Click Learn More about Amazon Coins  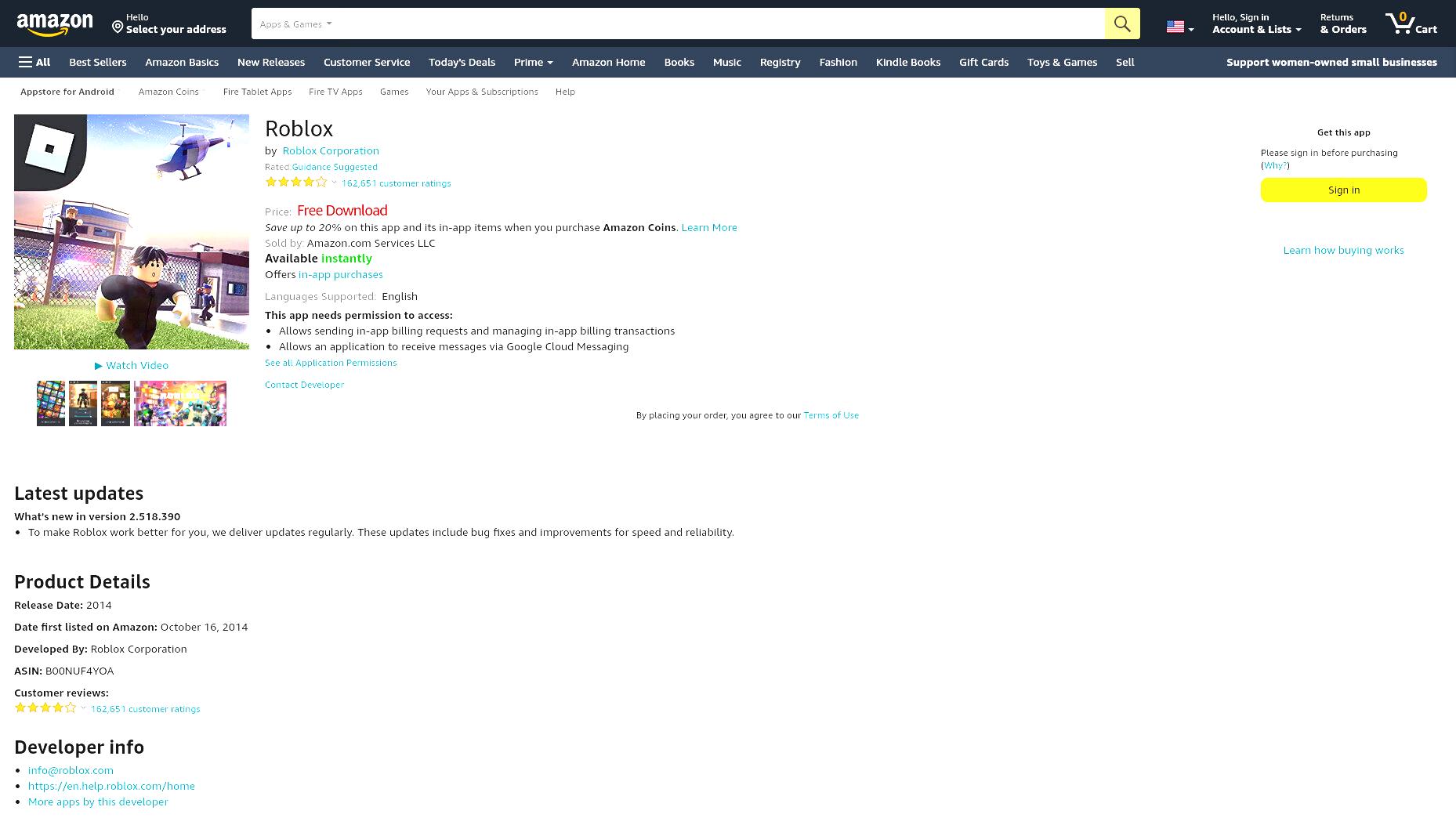click(709, 227)
